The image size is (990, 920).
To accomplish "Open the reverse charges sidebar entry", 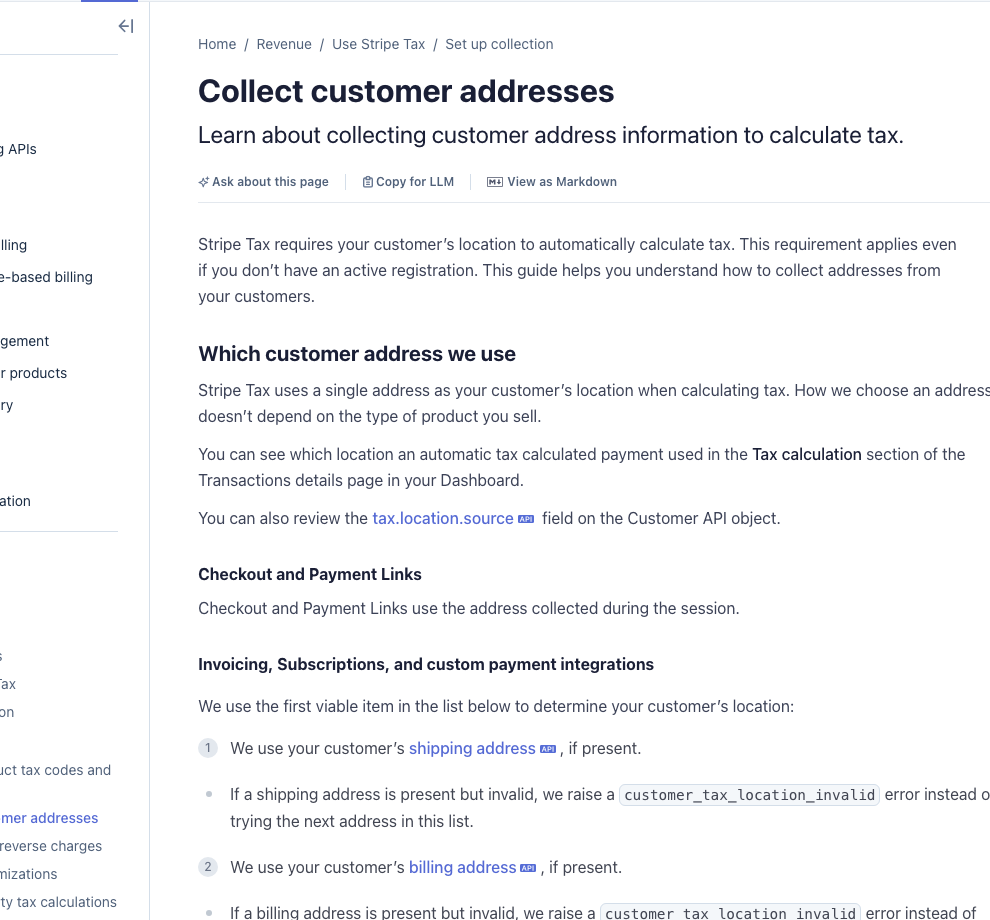I will coord(51,846).
